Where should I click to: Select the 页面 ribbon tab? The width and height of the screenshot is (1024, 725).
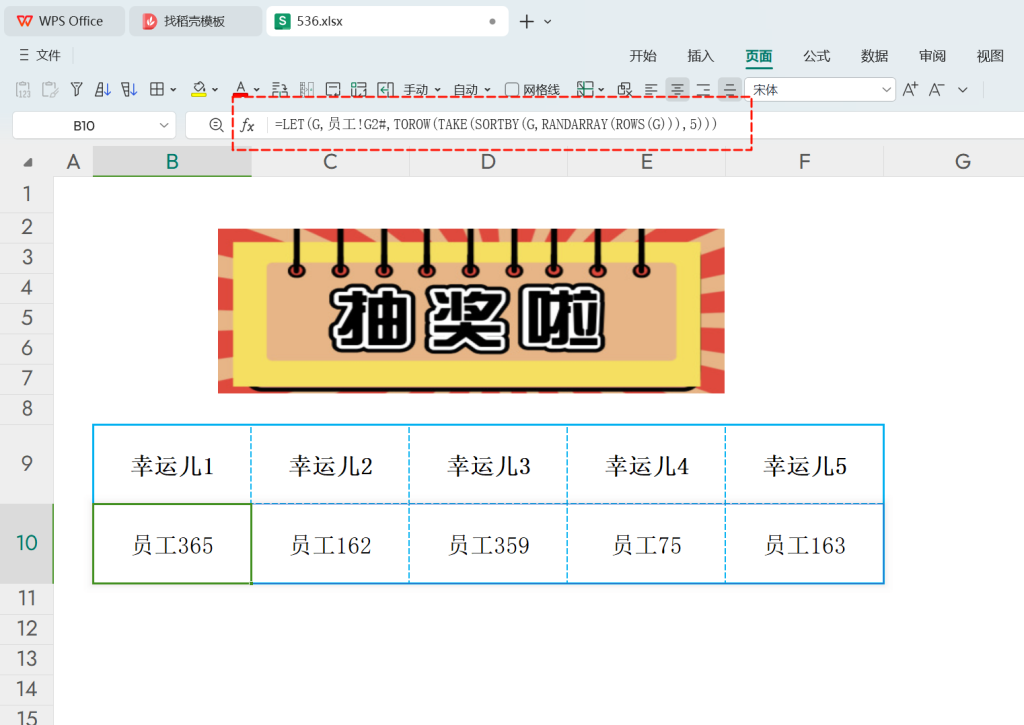(x=758, y=56)
